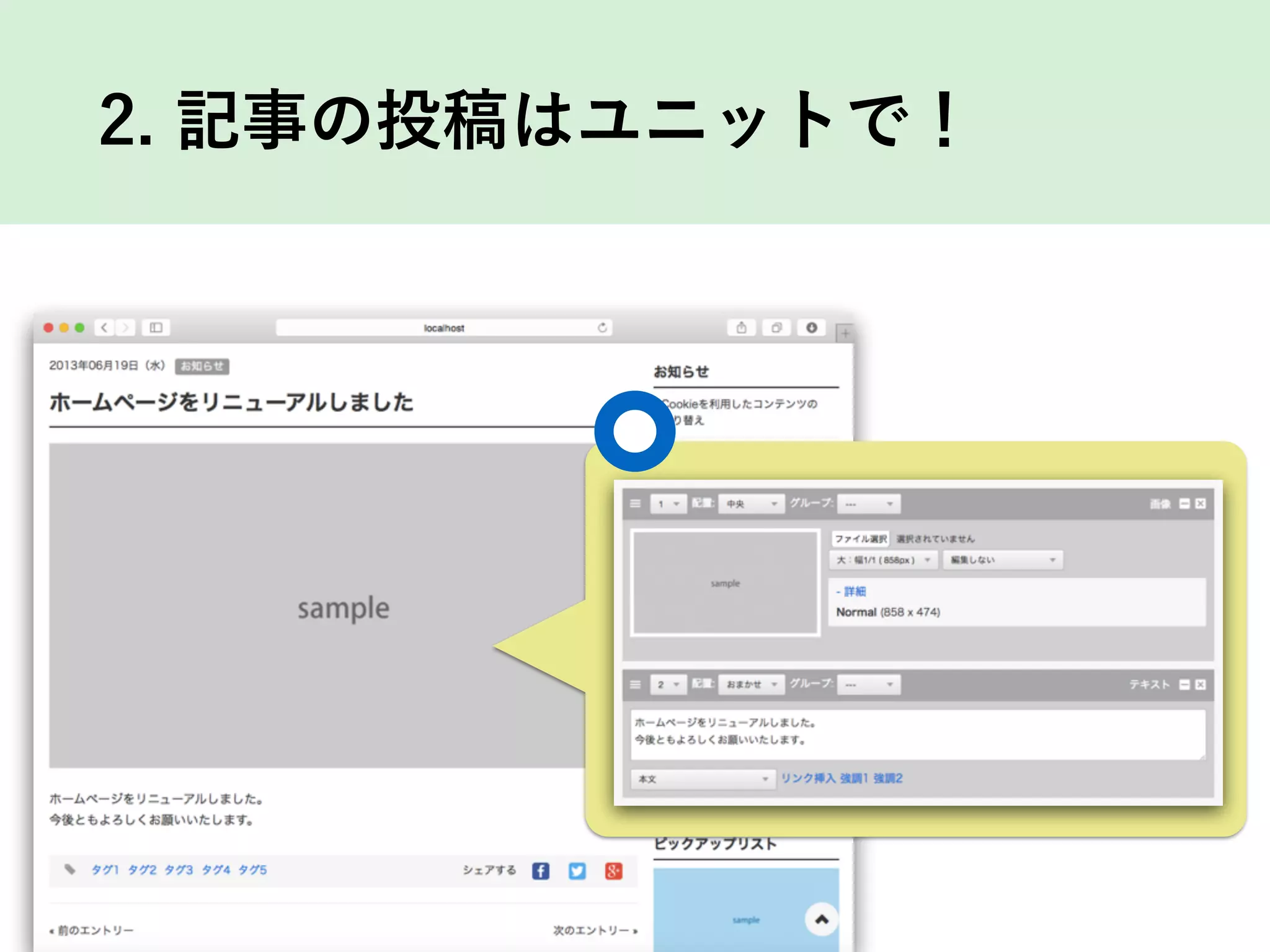The width and height of the screenshot is (1270, 952).
Task: Open the 配置 dropdown showing 中央
Action: (x=752, y=504)
